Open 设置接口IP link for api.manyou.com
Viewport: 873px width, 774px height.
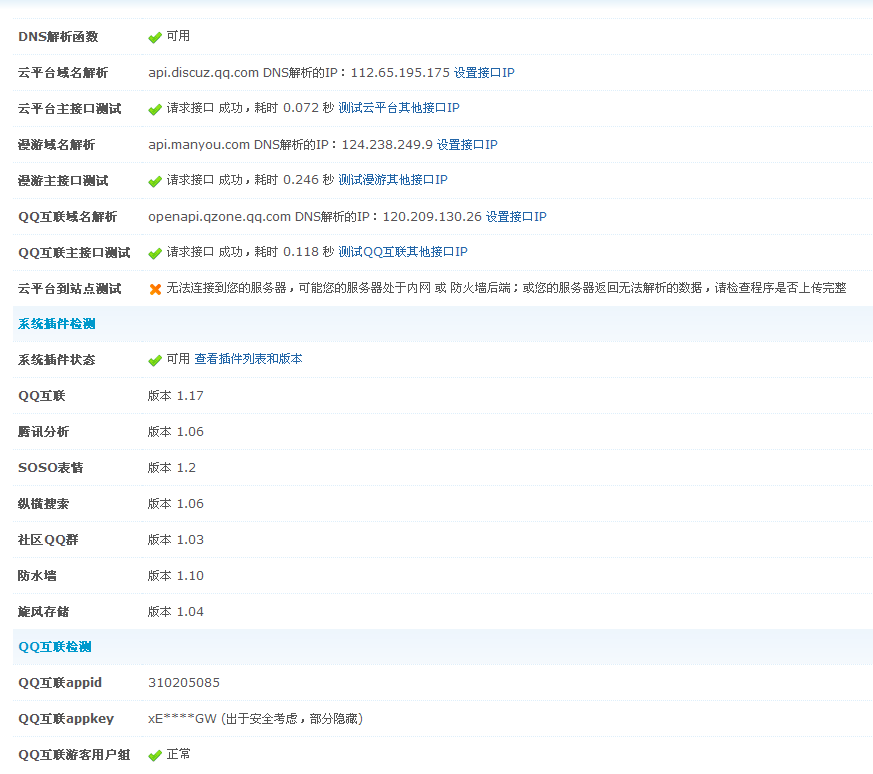[x=467, y=144]
